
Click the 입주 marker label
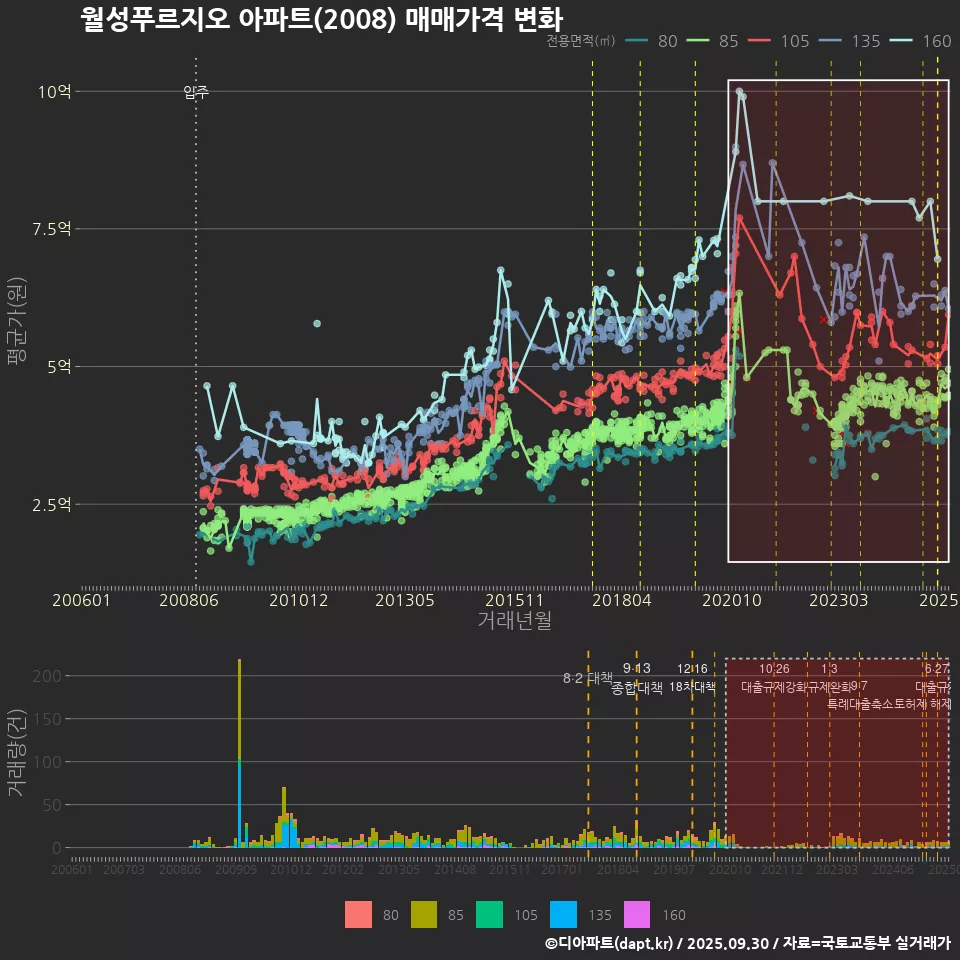click(x=196, y=93)
